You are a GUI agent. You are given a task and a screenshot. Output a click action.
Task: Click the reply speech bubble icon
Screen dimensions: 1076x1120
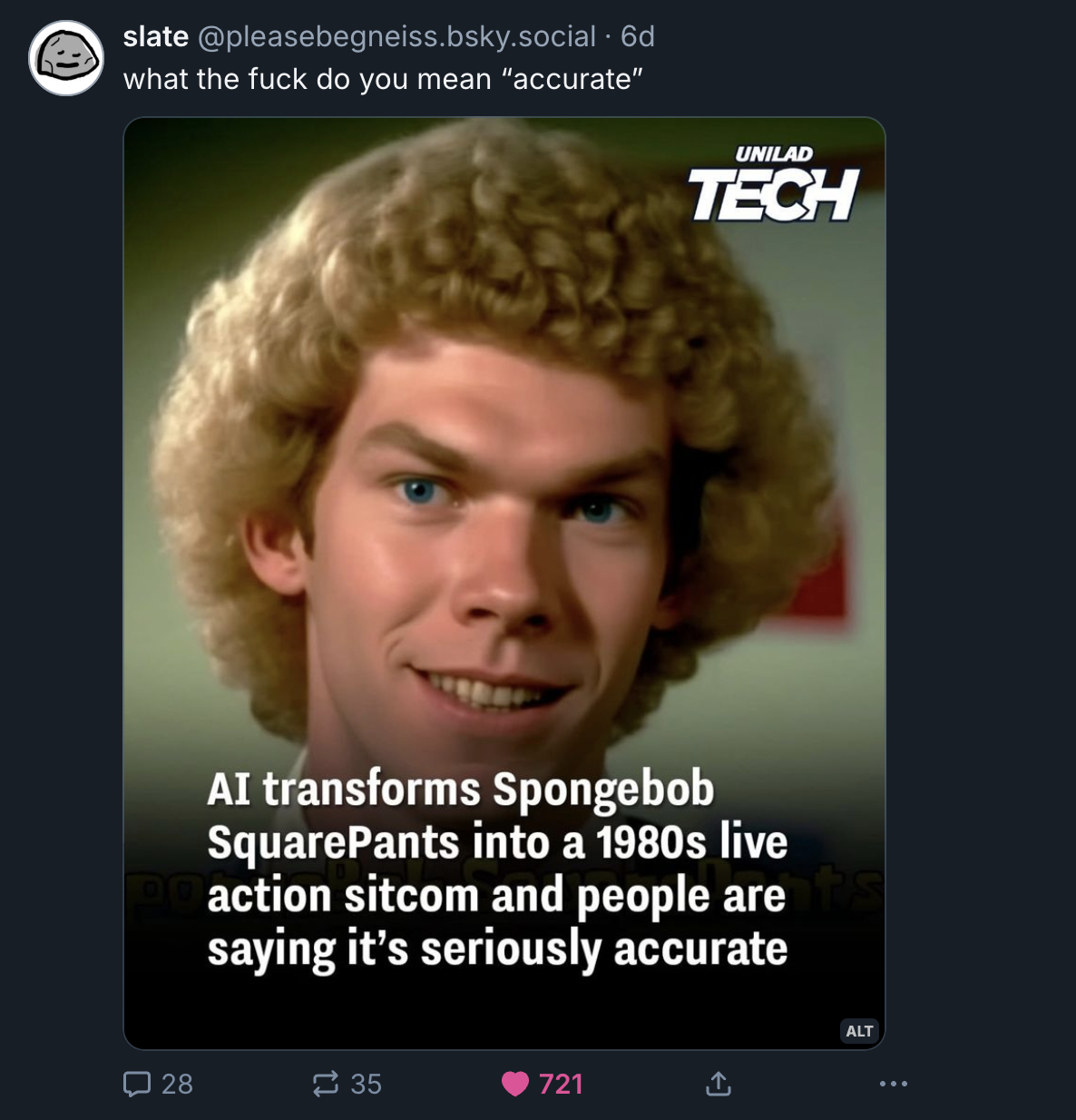coord(137,1084)
